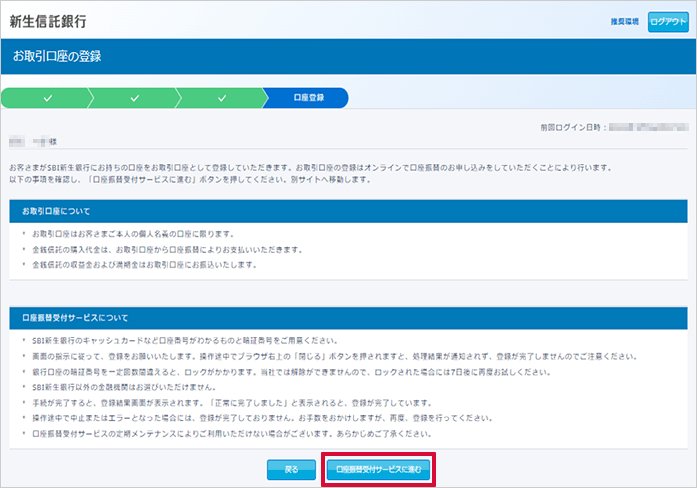697x488 pixels.
Task: Open the 推奨環境 link
Action: (x=624, y=21)
